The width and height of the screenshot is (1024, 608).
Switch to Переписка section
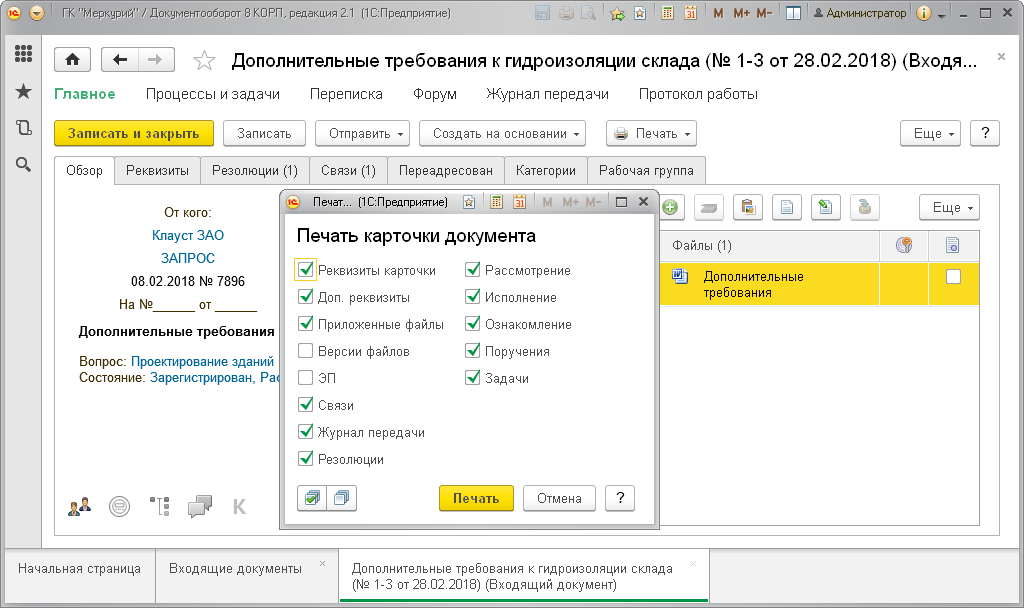(346, 94)
